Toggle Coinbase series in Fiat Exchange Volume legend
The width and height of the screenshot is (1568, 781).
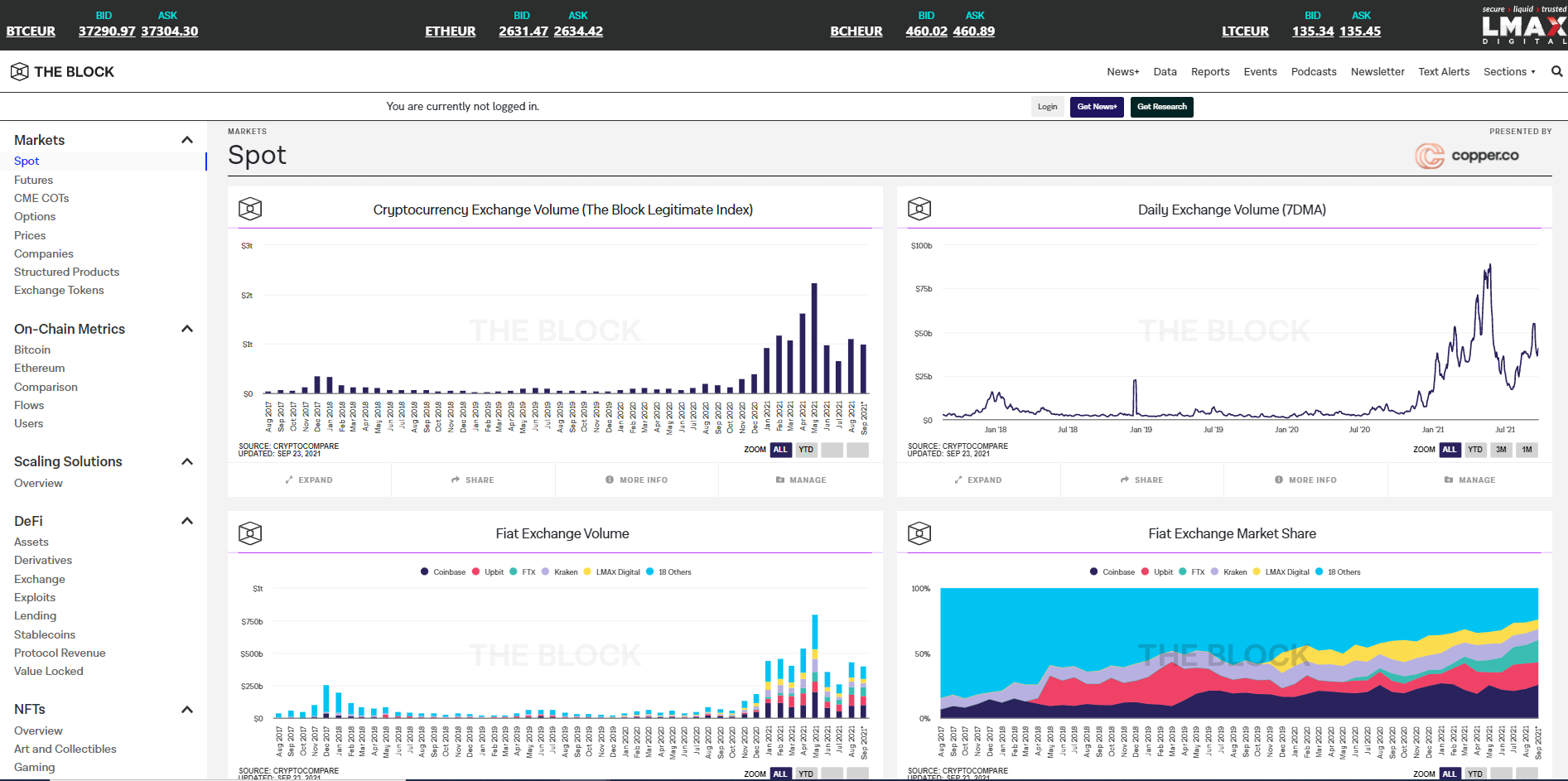click(x=443, y=572)
